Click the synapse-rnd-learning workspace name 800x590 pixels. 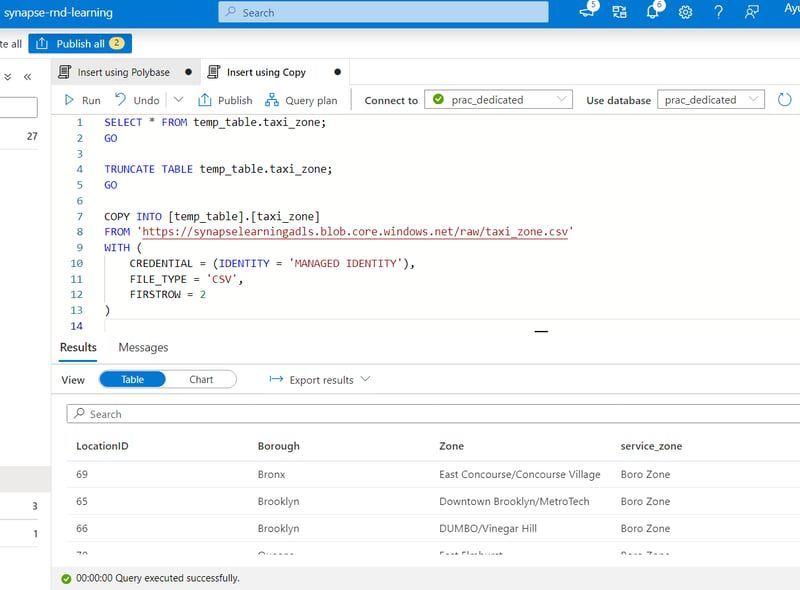click(x=58, y=12)
